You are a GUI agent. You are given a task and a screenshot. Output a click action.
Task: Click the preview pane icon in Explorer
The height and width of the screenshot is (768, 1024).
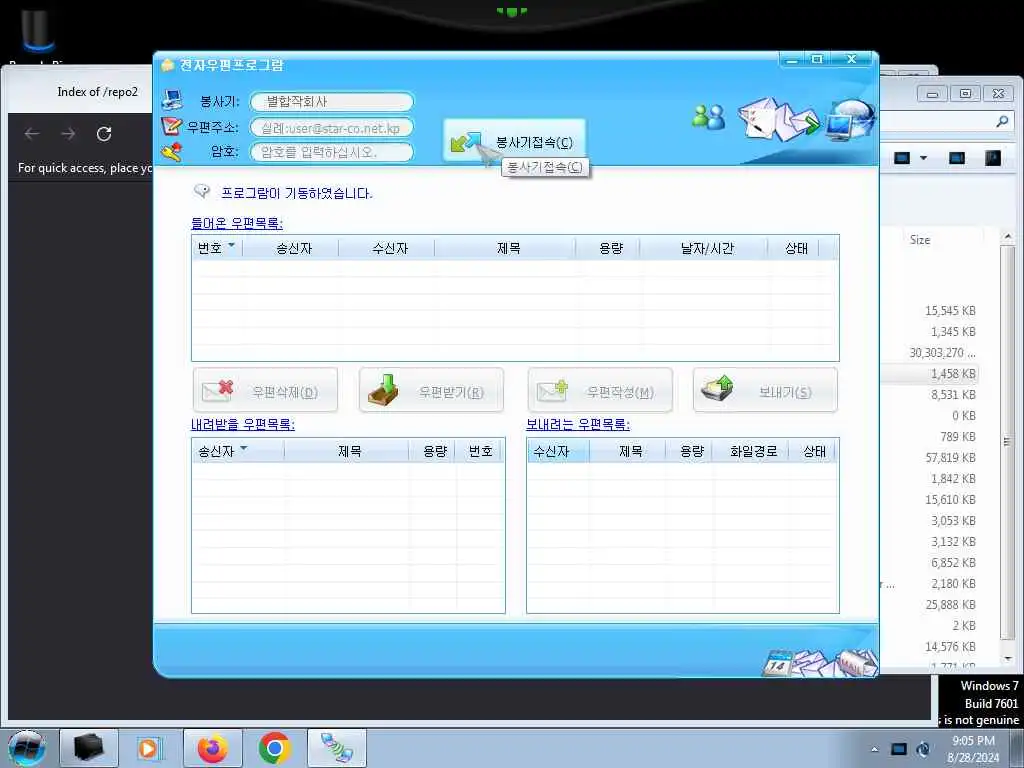(x=957, y=158)
